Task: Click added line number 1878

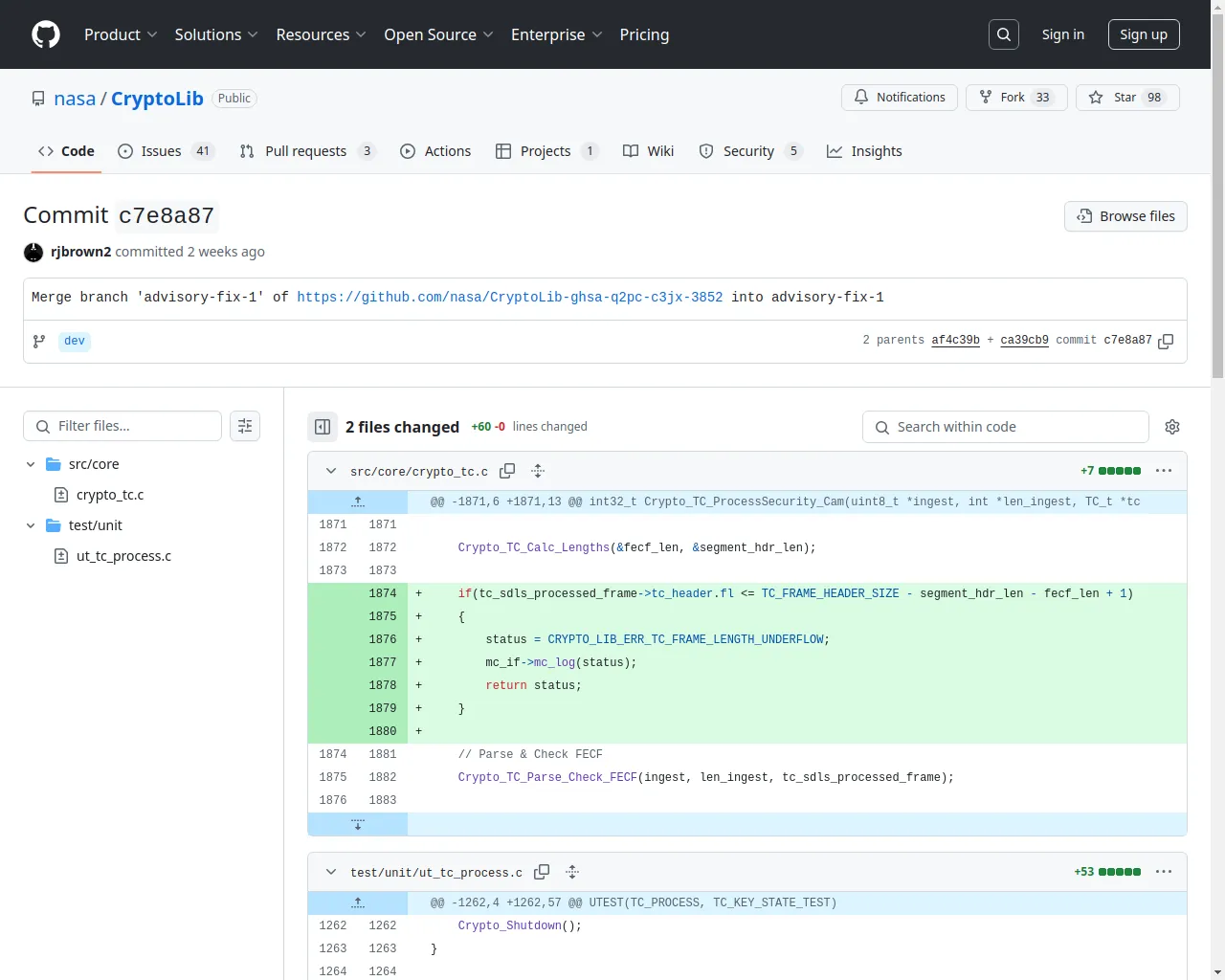Action: point(383,685)
